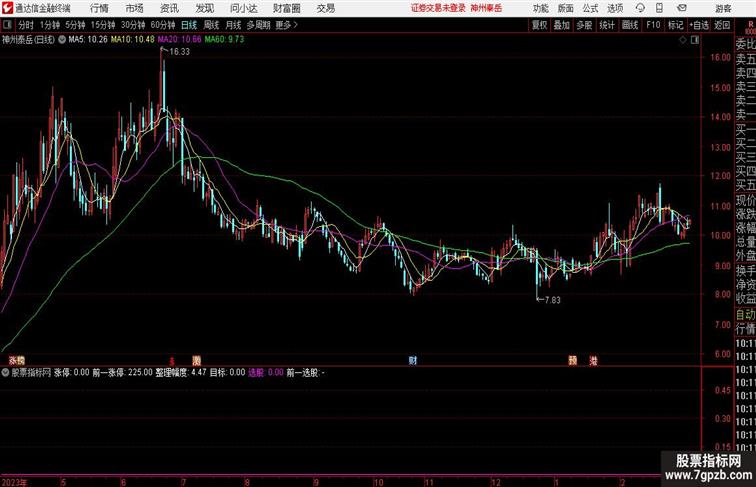Viewport: 756px width, 487px height.
Task: Click the headset customer service icon
Action: (640, 8)
